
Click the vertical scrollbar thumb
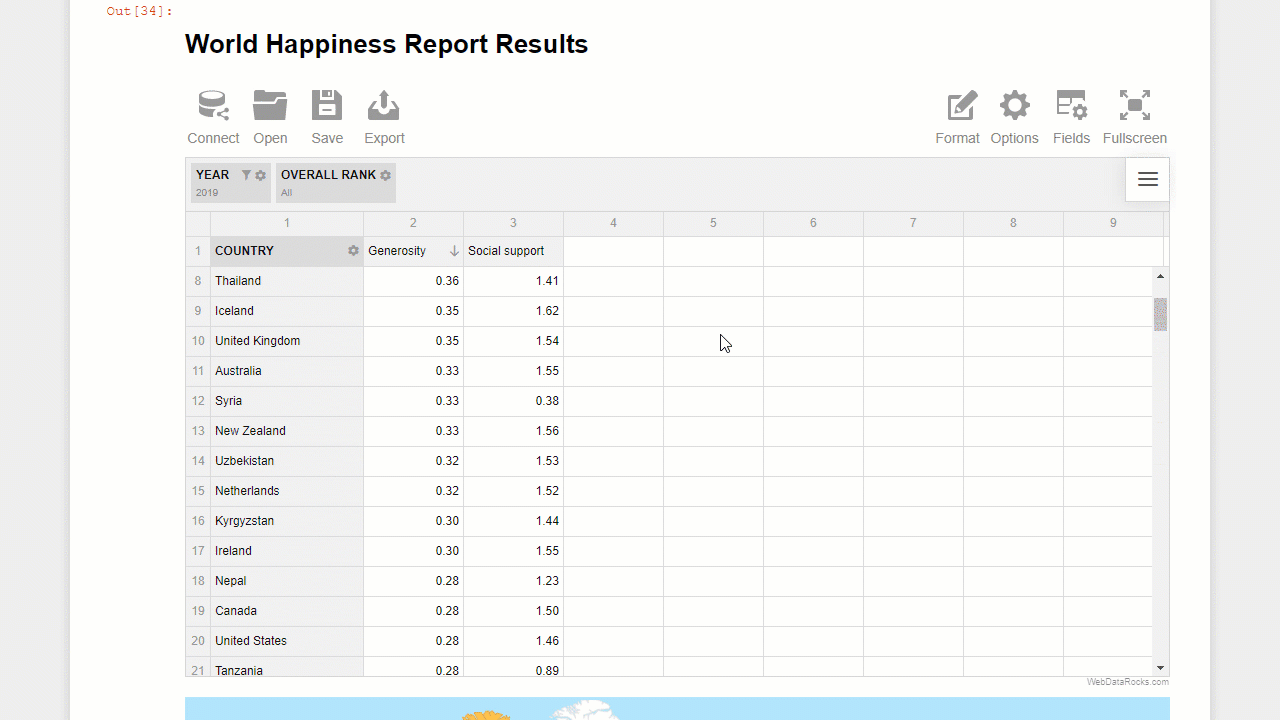[1160, 314]
